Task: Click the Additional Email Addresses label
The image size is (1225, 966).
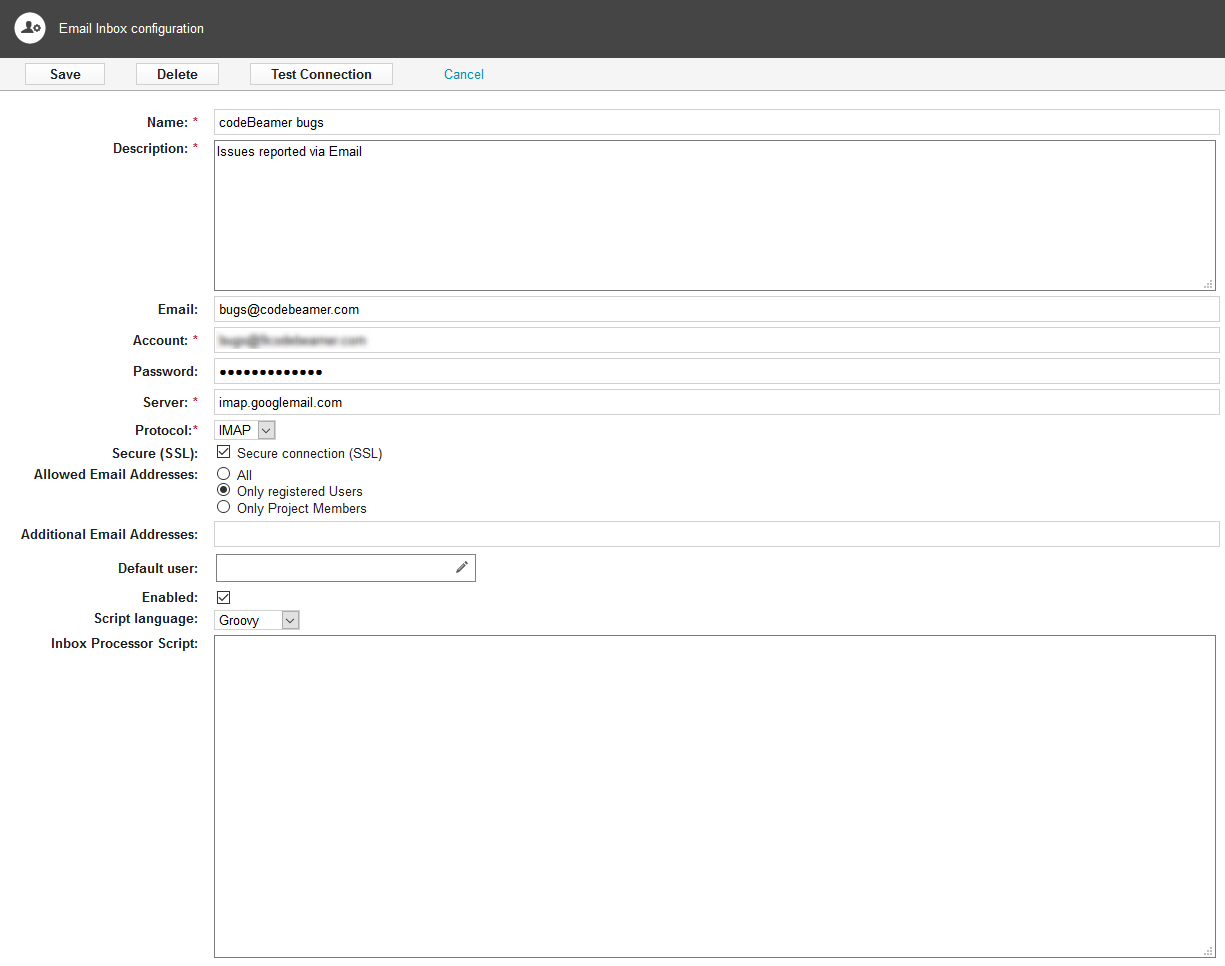Action: pos(109,535)
